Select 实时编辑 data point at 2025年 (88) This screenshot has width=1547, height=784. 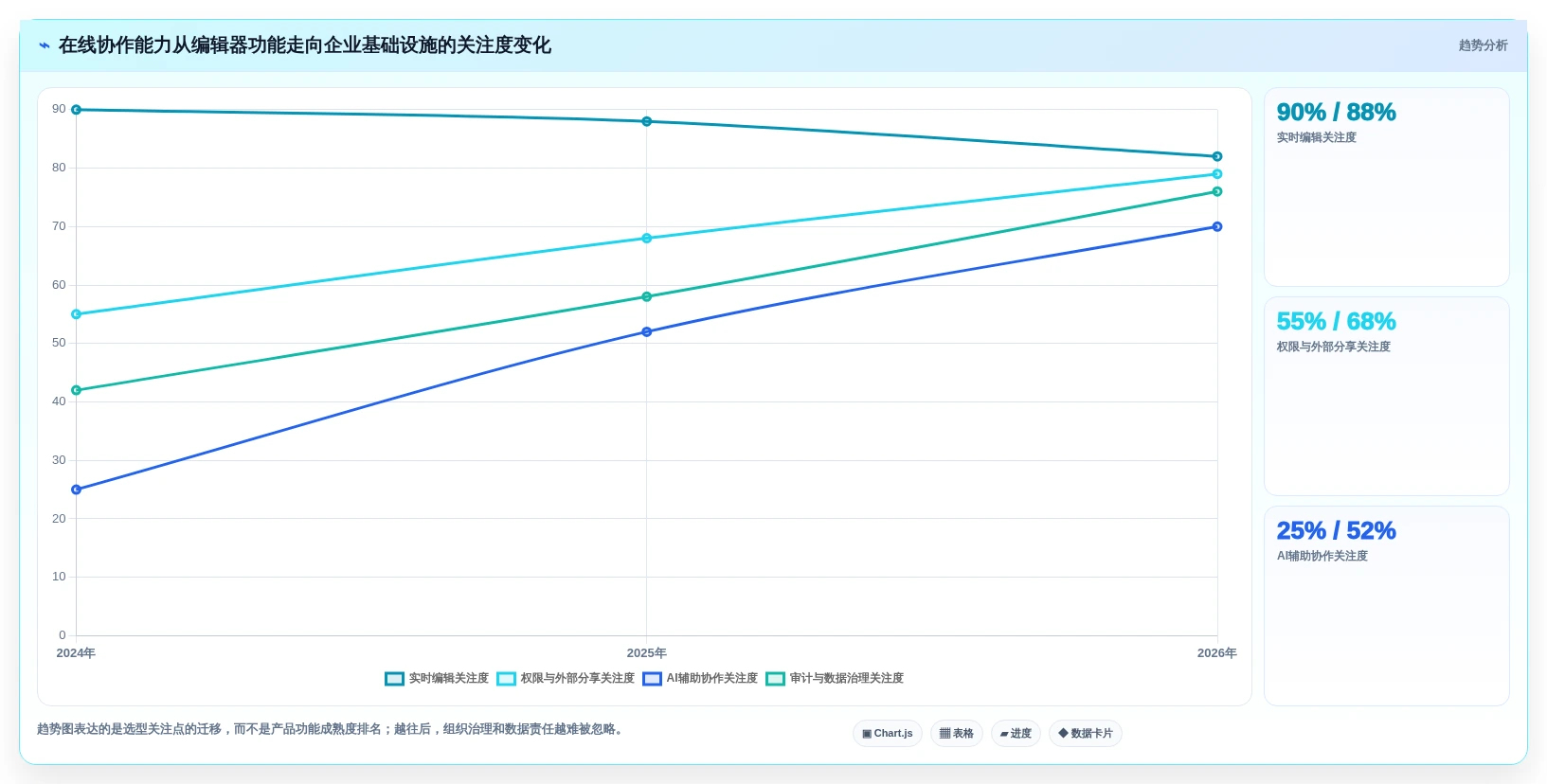coord(647,121)
